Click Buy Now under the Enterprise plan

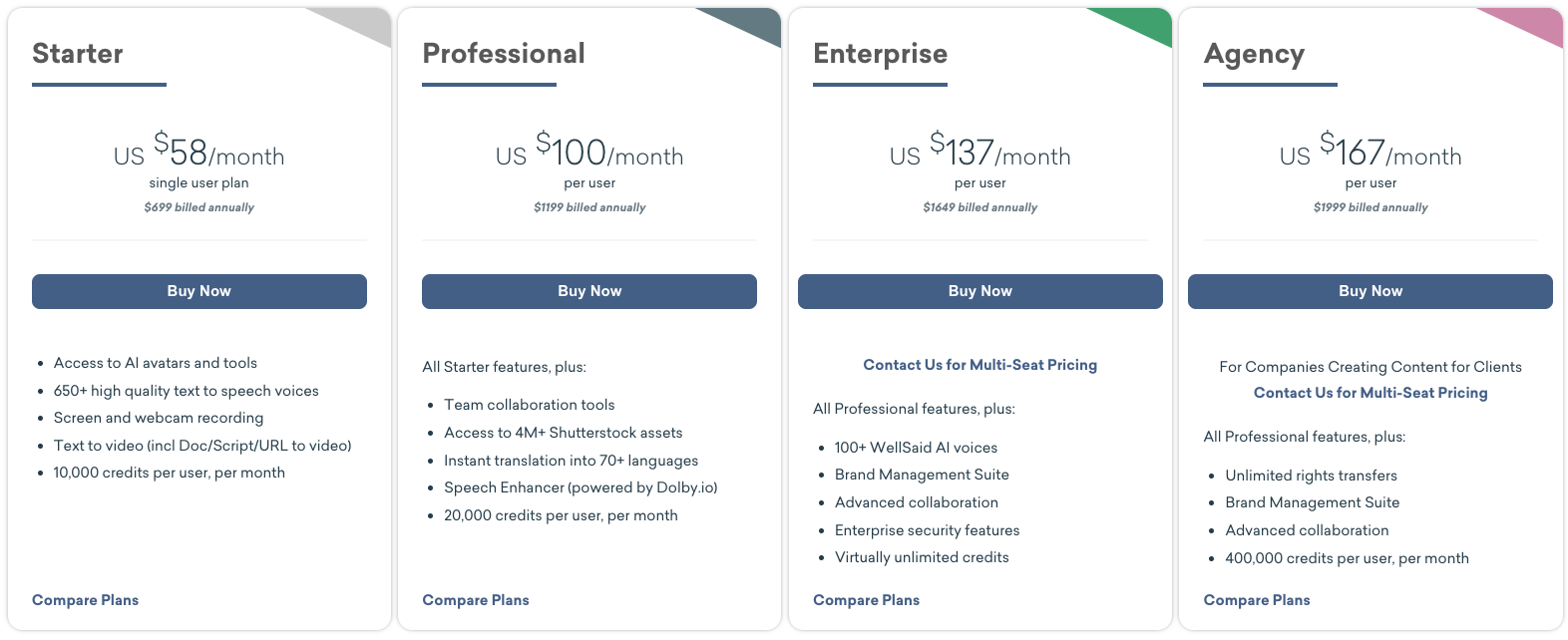tap(980, 291)
